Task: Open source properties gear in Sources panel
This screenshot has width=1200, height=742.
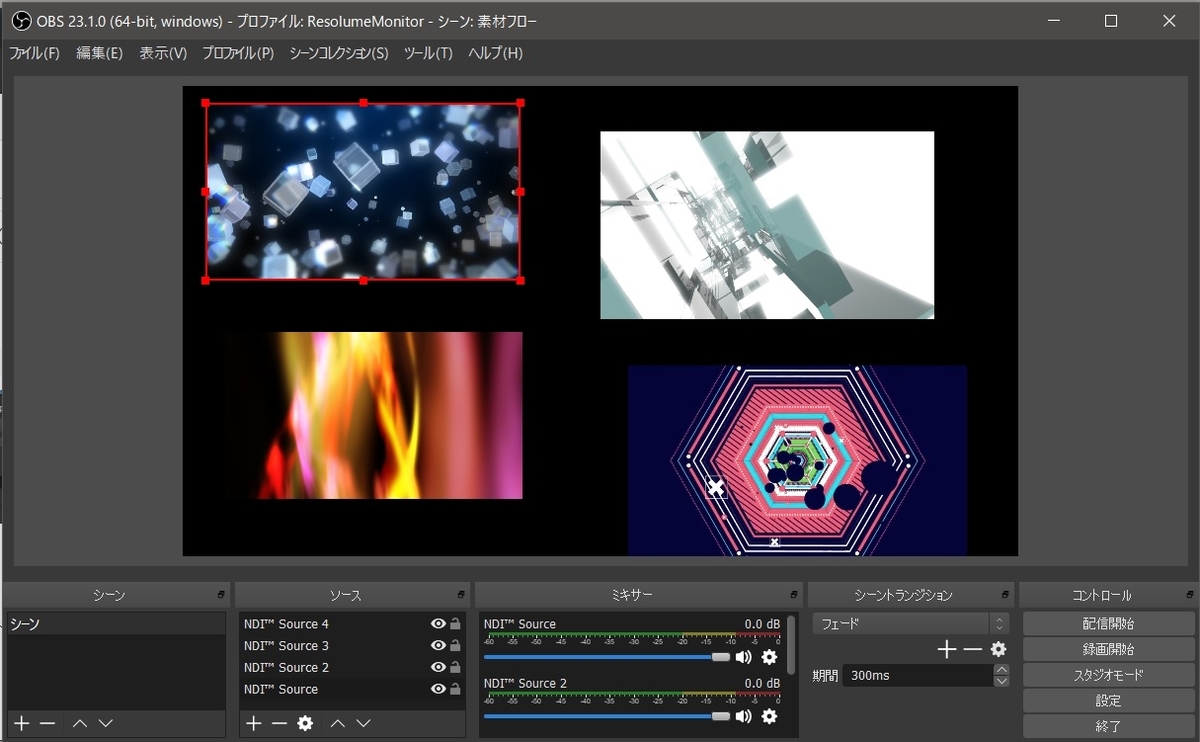Action: (x=306, y=723)
